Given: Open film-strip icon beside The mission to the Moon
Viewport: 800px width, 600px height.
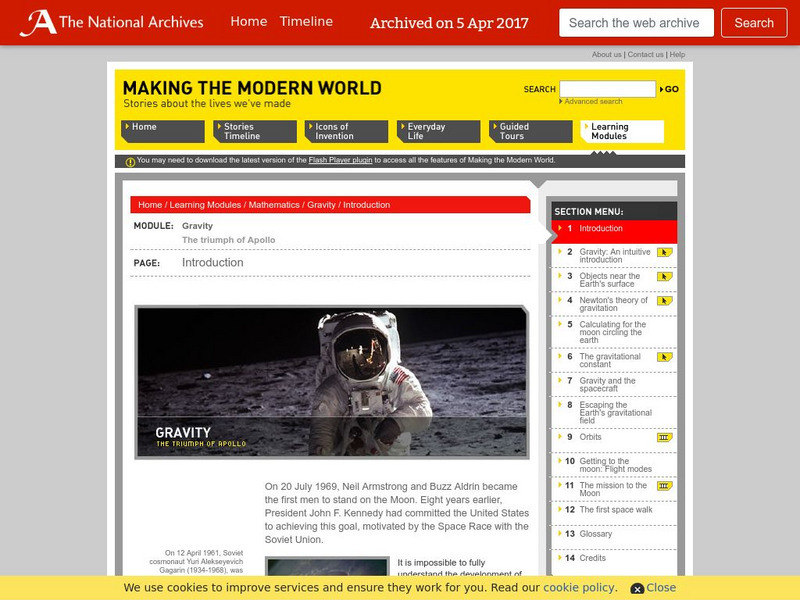Looking at the screenshot, I should tap(664, 486).
